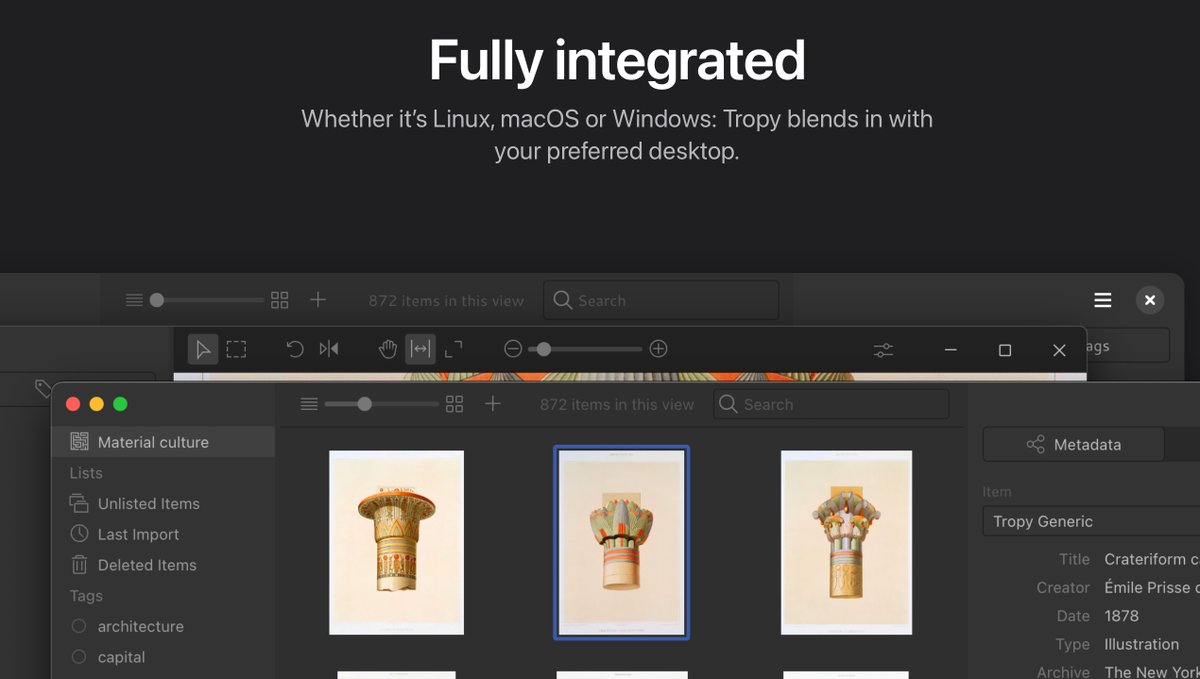Adjust thumbnail size slider in back window
Image resolution: width=1200 pixels, height=679 pixels.
pyautogui.click(x=207, y=300)
